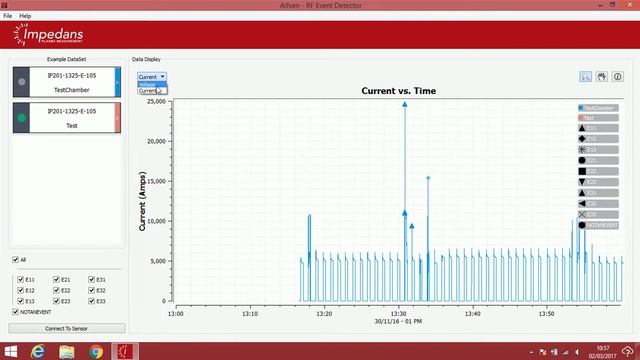Select the zoom tool above the chart
This screenshot has width=640, height=360.
586,76
